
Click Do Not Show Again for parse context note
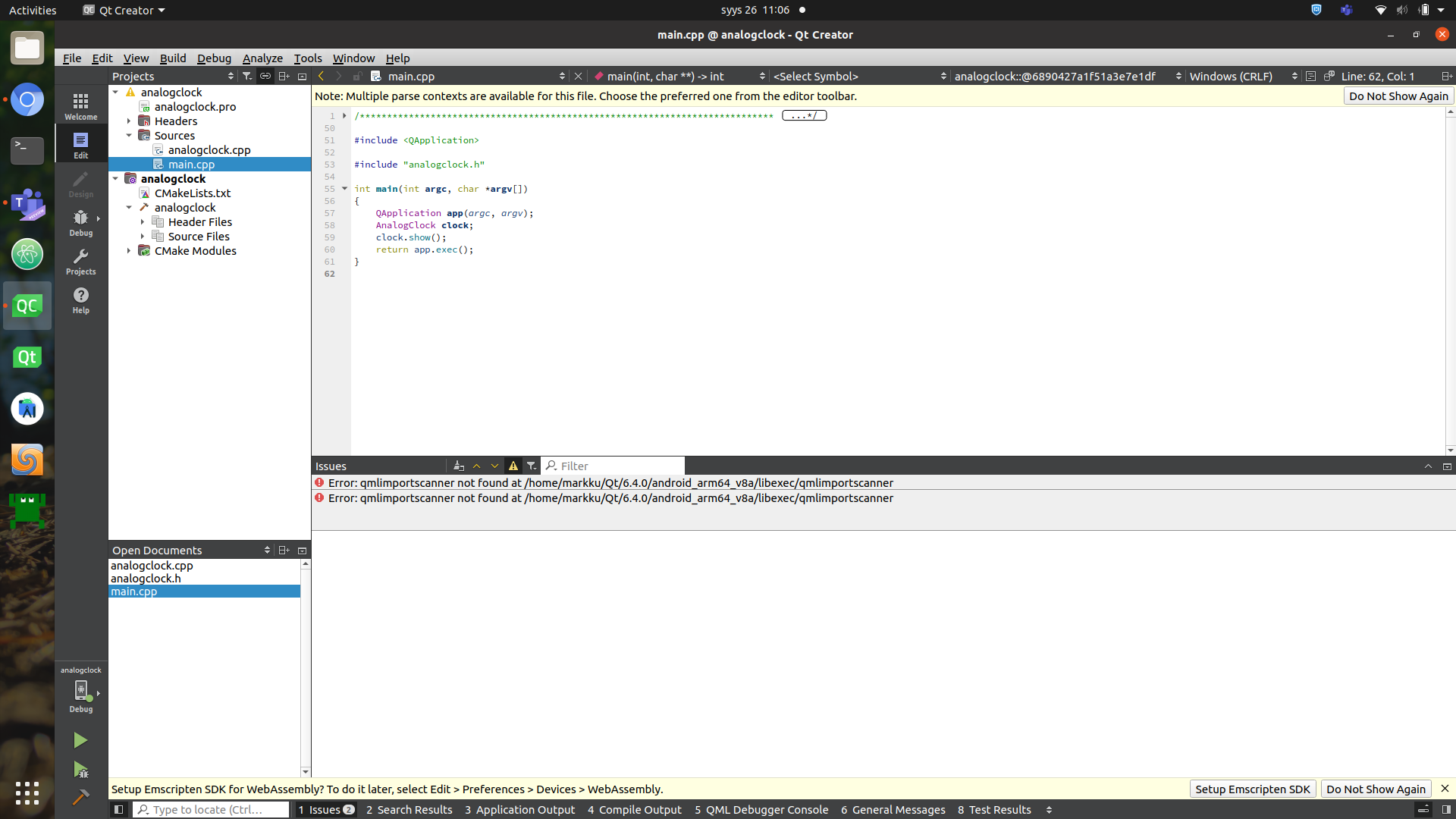point(1398,96)
